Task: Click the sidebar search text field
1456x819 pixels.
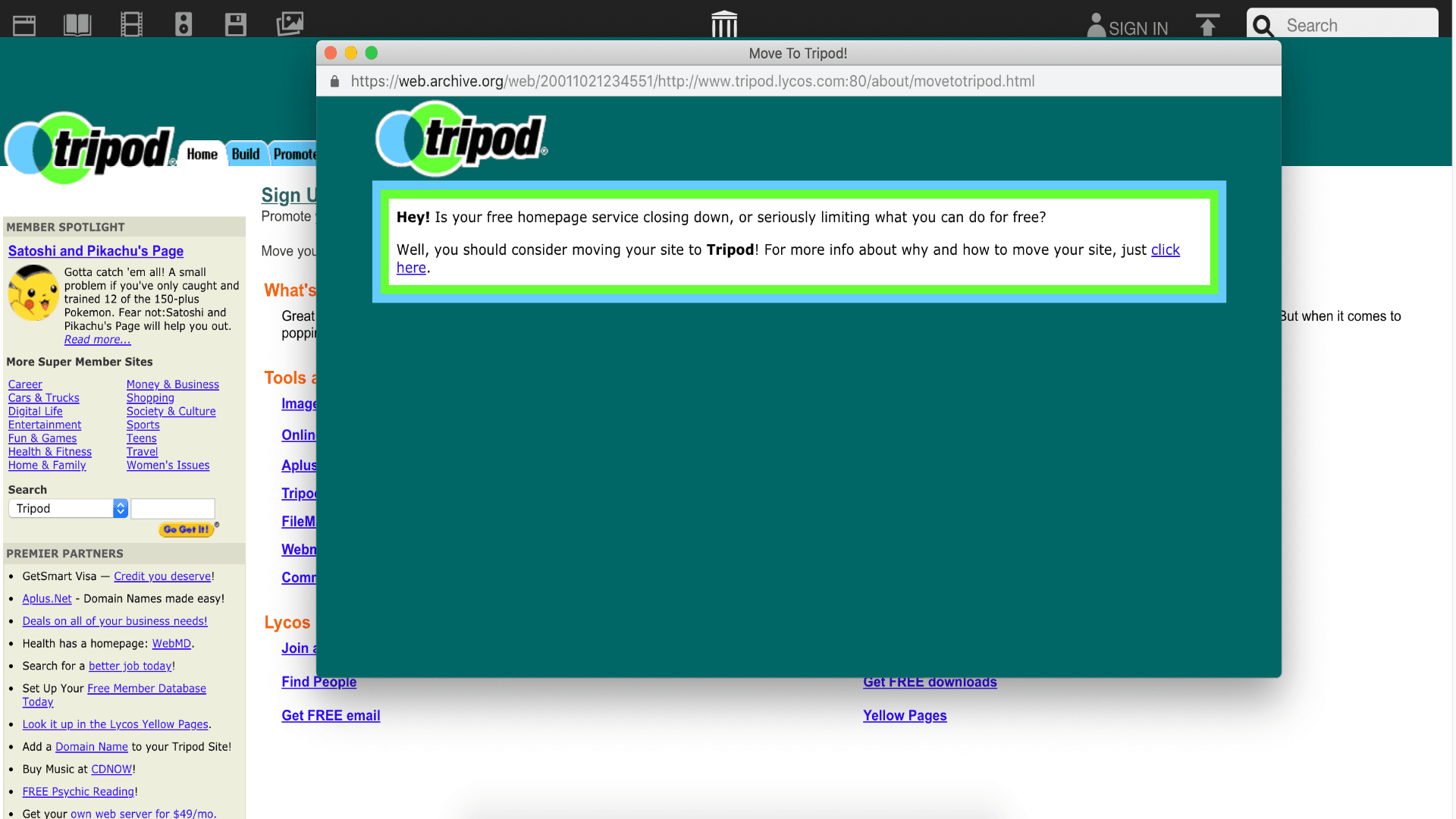Action: (x=173, y=509)
